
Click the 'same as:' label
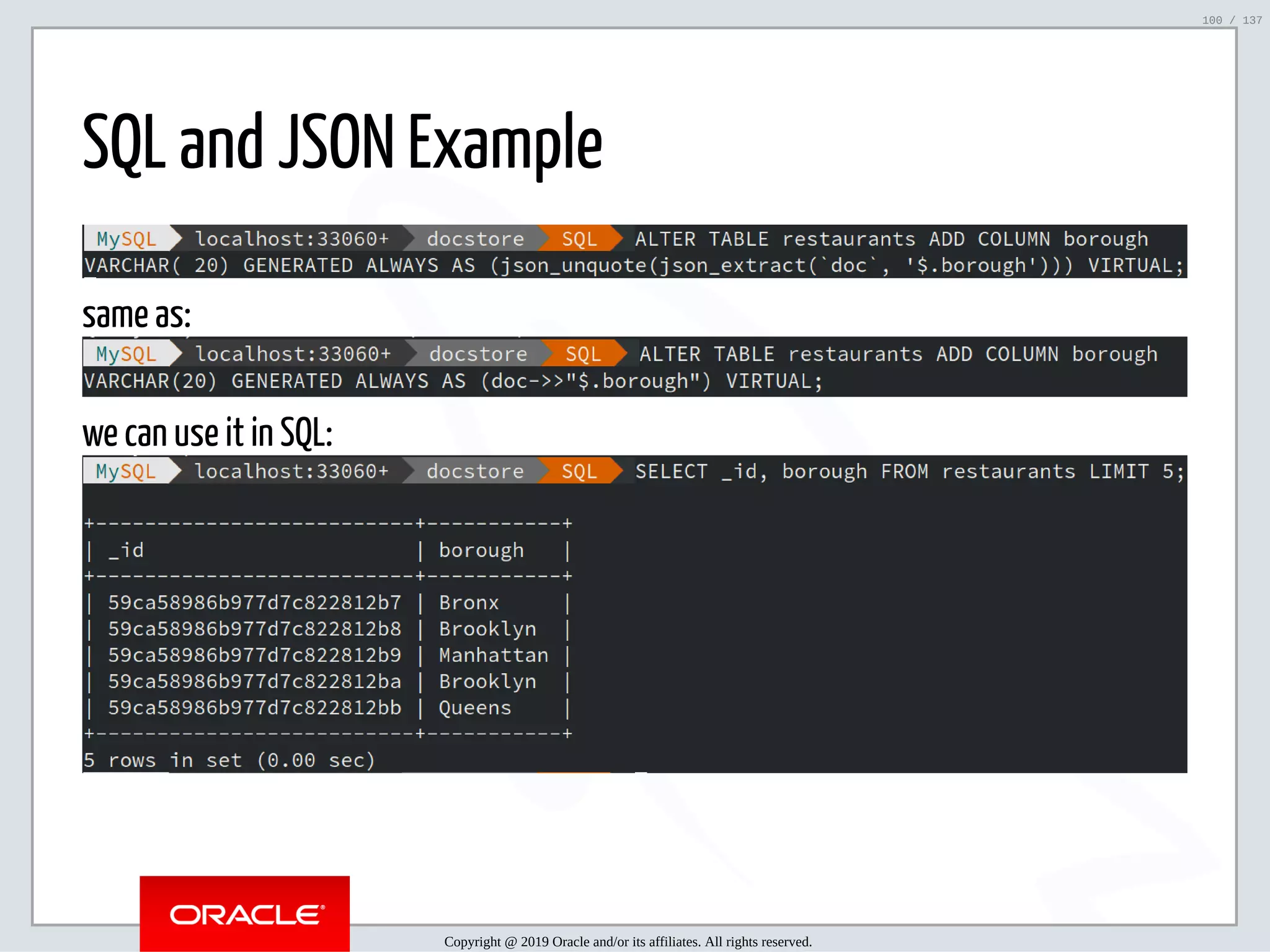click(x=136, y=315)
